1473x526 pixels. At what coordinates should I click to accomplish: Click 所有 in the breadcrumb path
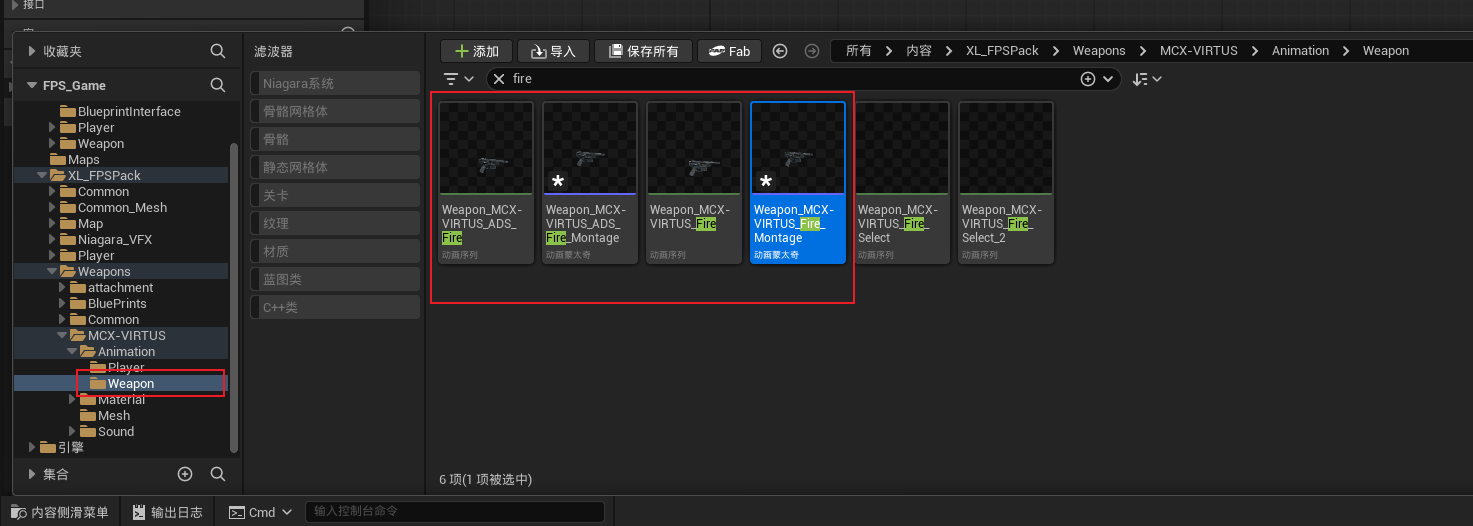(x=858, y=51)
